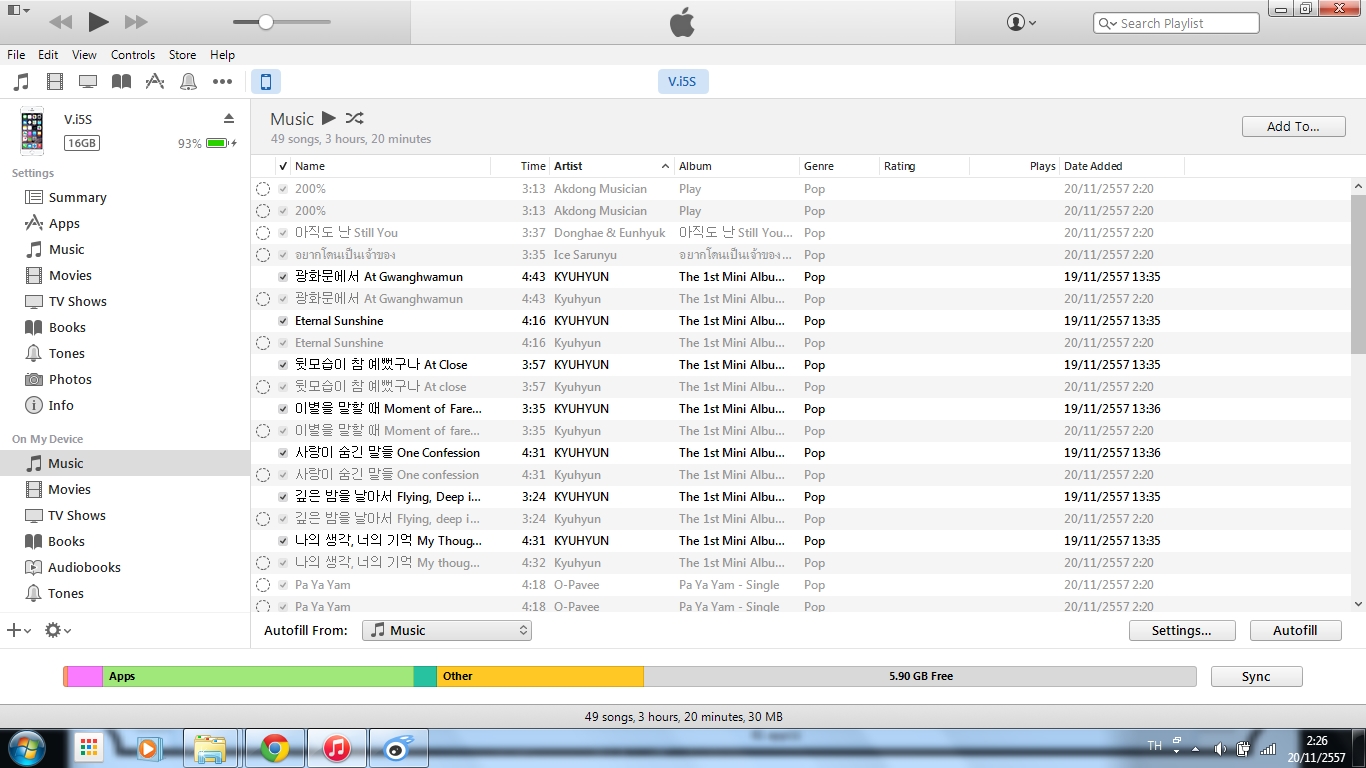
Task: Open the Help menu
Action: (x=222, y=55)
